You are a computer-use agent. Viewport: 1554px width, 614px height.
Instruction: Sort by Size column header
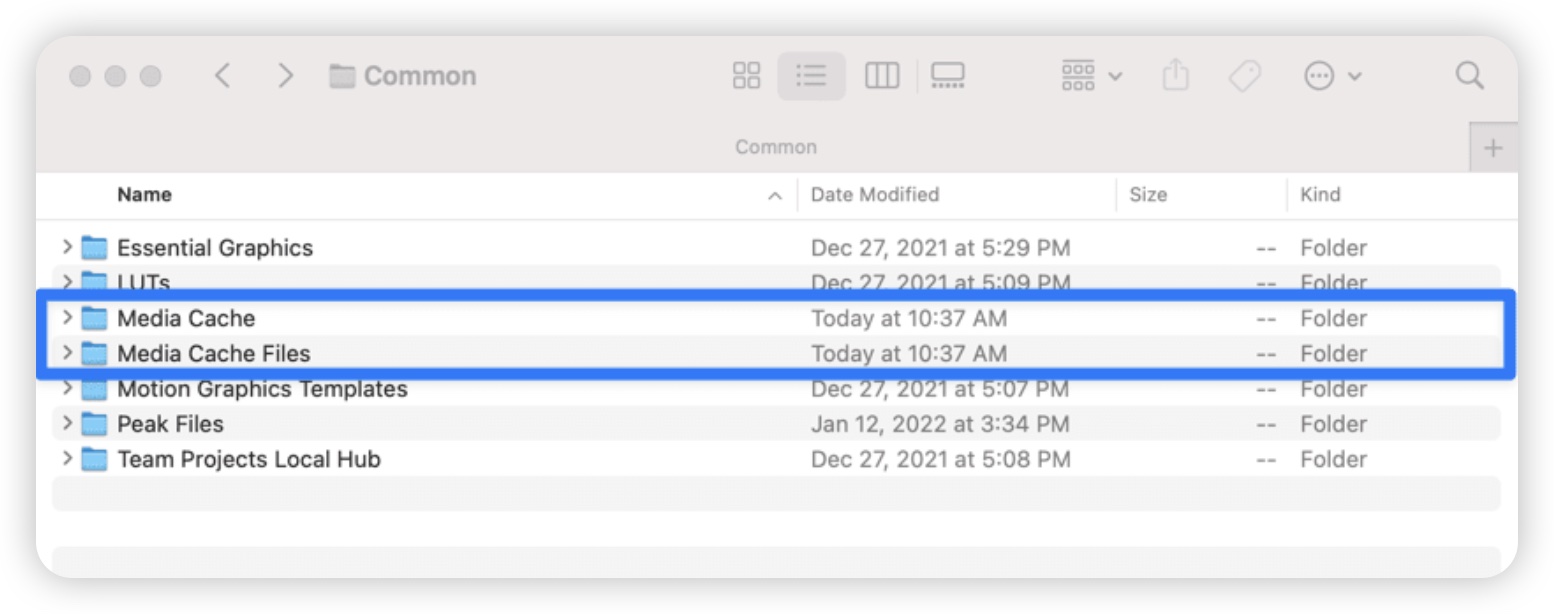tap(1148, 194)
